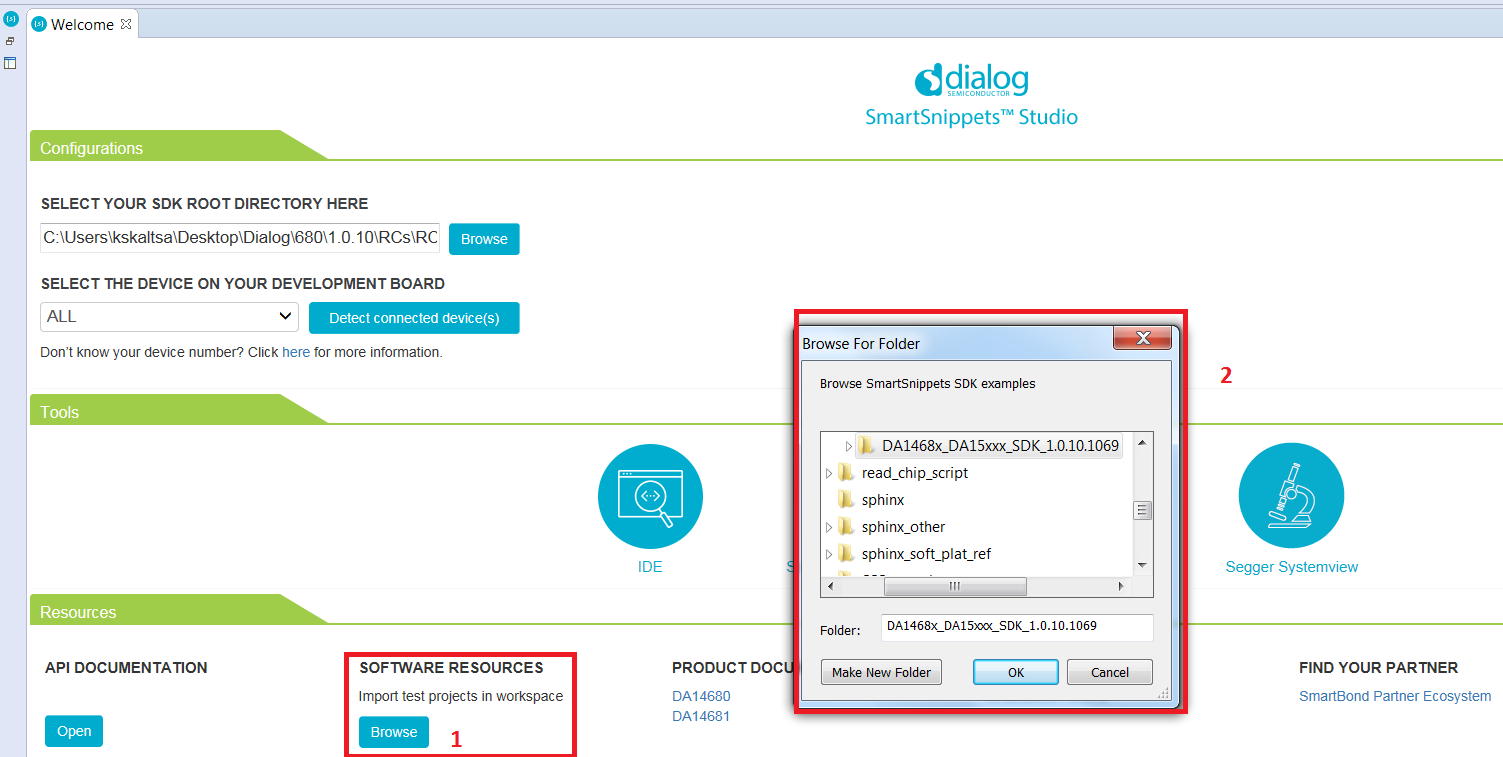Select the sphinx_other folder row
Viewport: 1503px width, 757px height.
pos(903,526)
